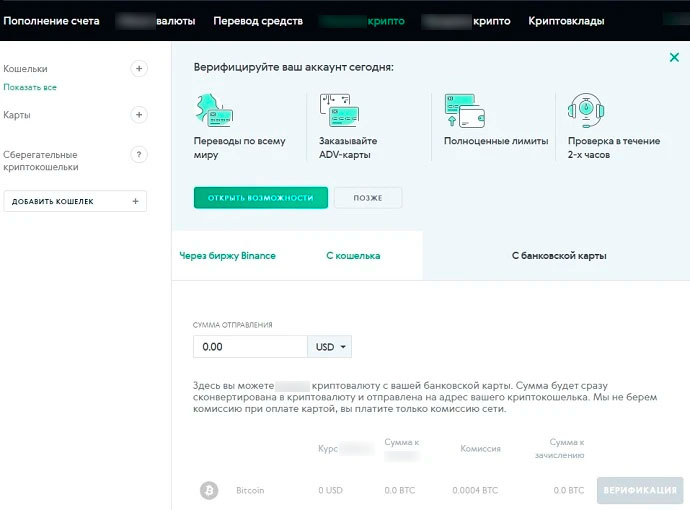Click the plus icon next to Карты
The width and height of the screenshot is (690, 510).
(139, 115)
